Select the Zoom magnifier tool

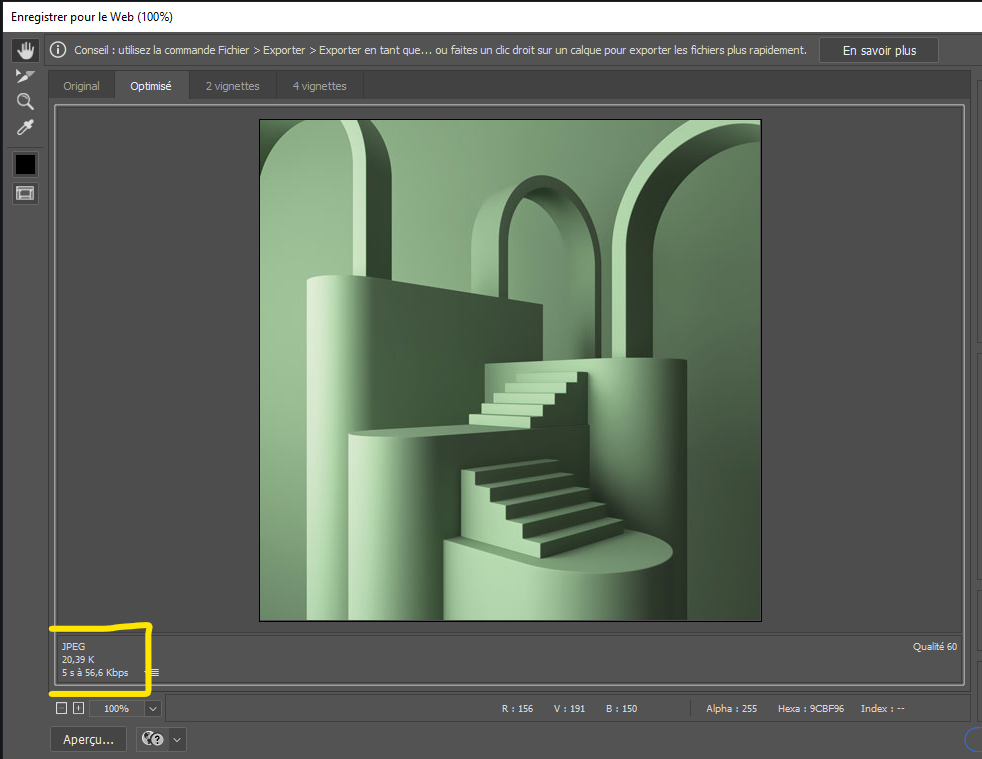[25, 101]
